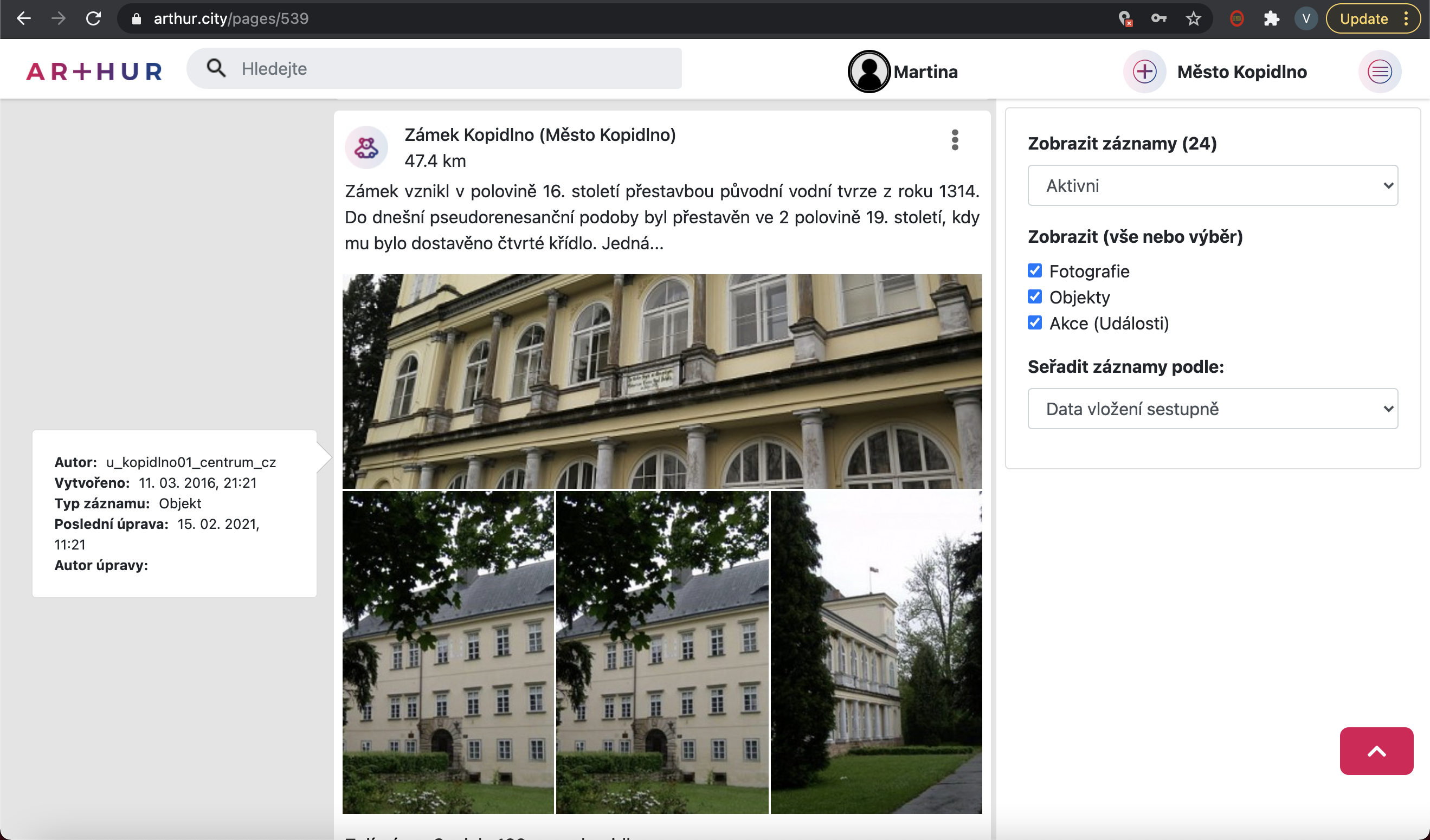Click the Typ záznamu Objekt value
This screenshot has height=840, width=1430.
point(180,503)
